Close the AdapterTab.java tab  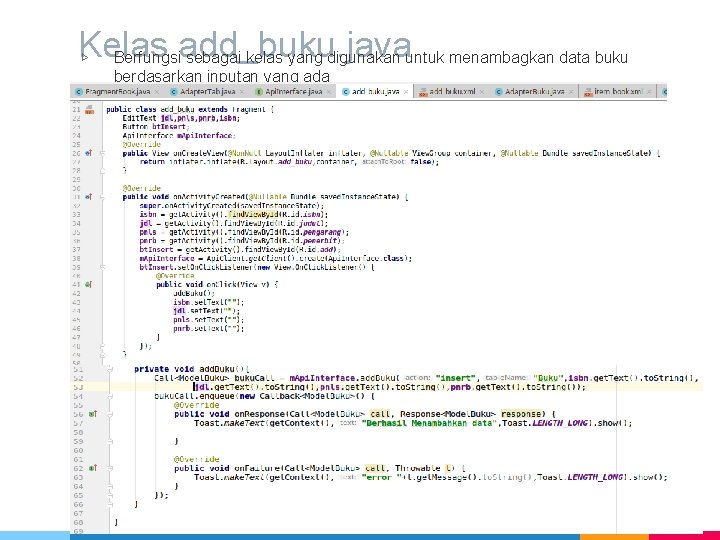tap(242, 92)
